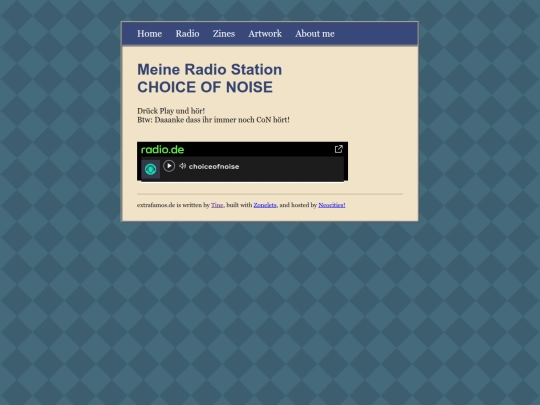
Task: Open the Home navigation link
Action: point(149,34)
